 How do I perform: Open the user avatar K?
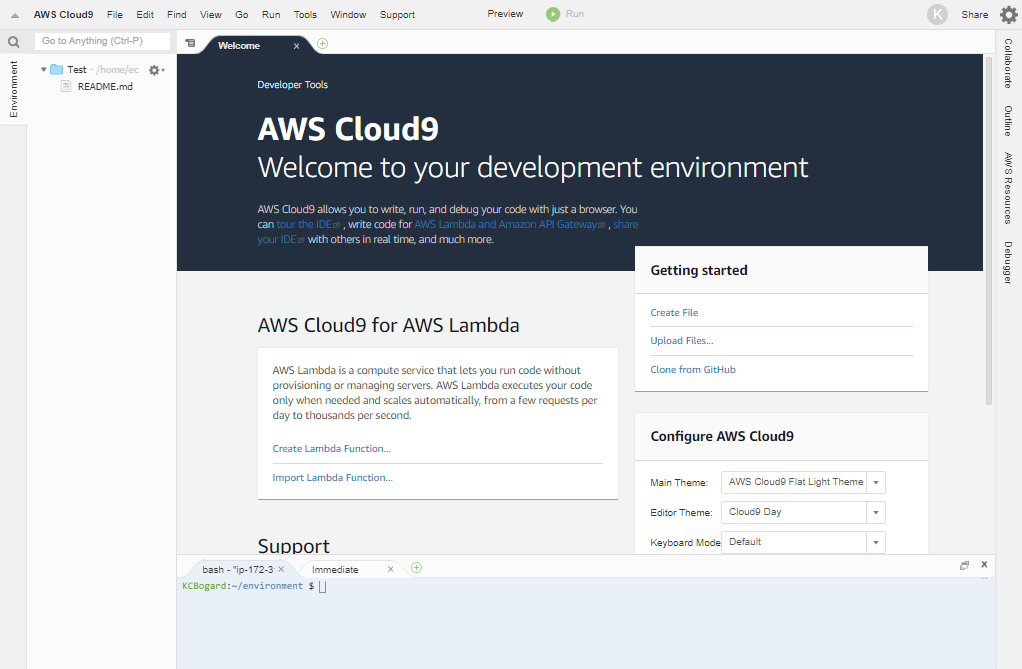[937, 14]
